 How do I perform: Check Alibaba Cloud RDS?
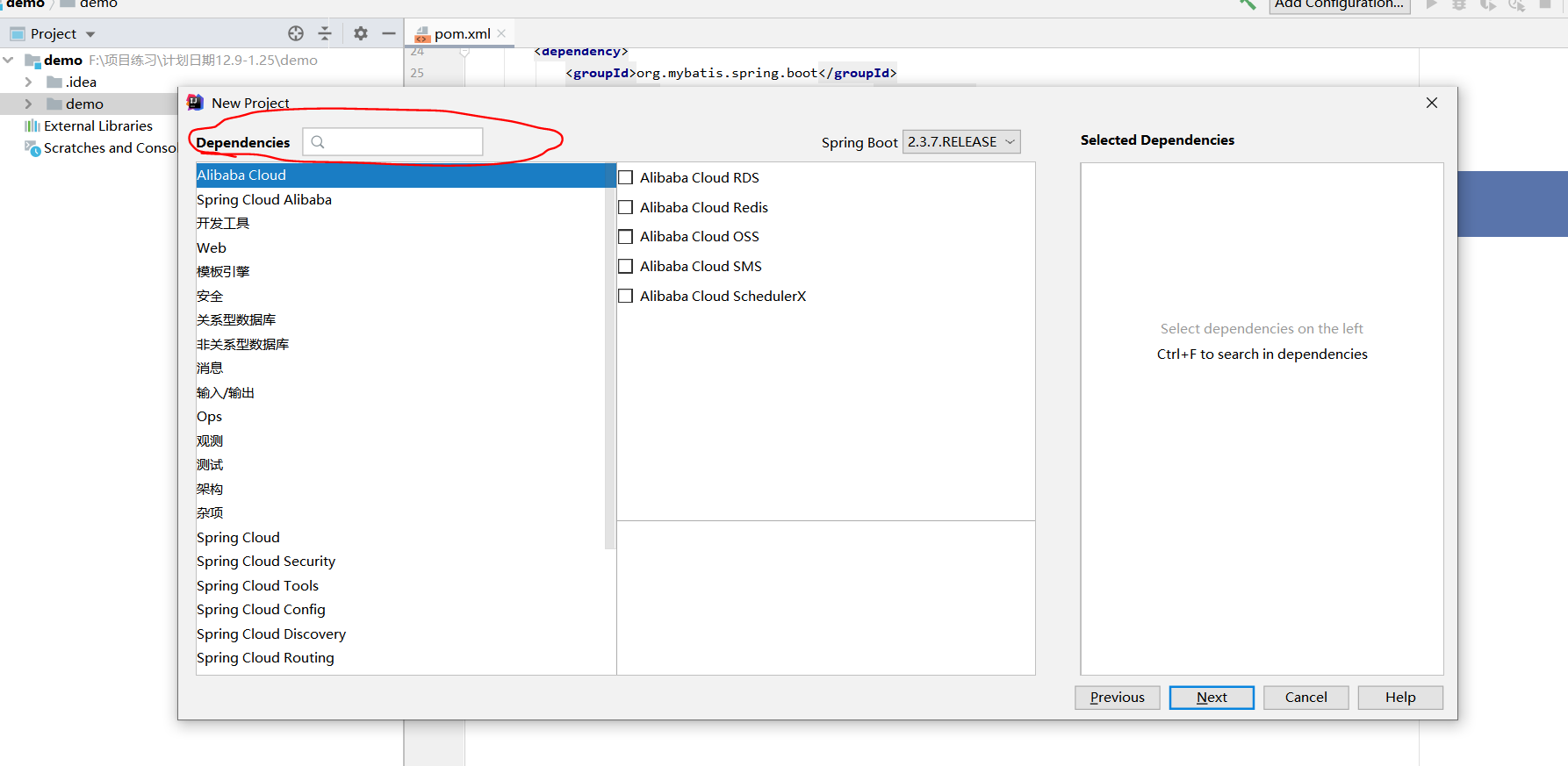tap(626, 177)
